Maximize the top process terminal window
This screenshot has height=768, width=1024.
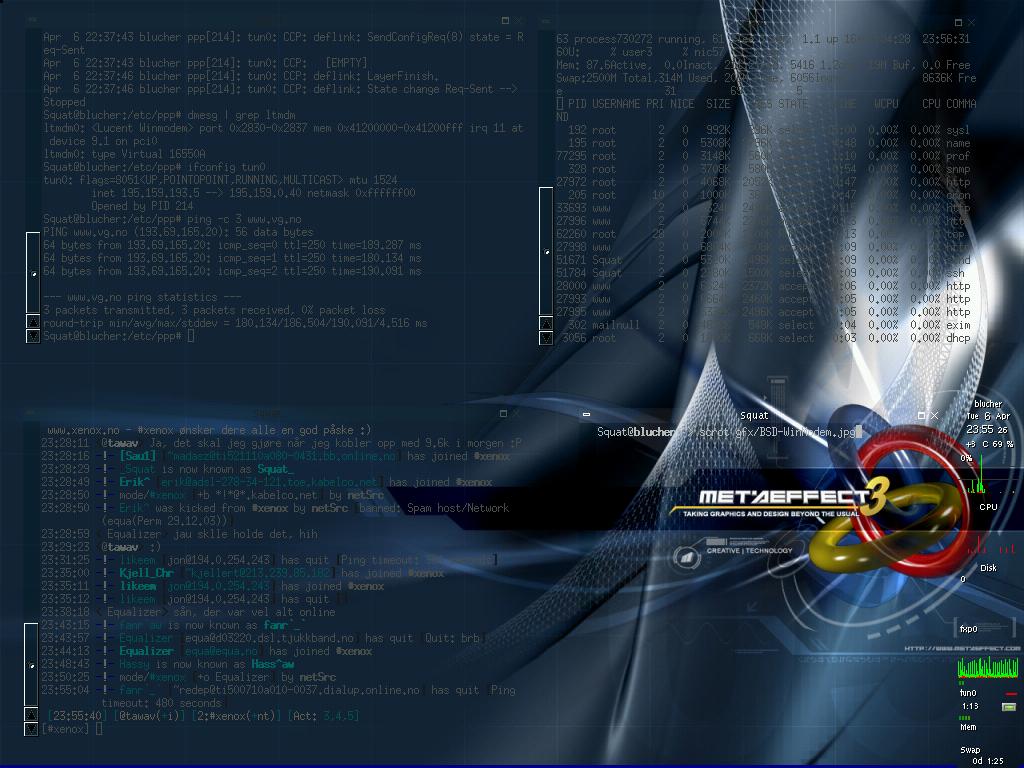click(958, 22)
